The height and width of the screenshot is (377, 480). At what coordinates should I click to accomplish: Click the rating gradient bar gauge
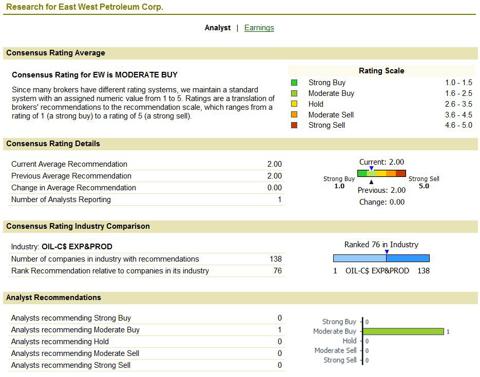click(x=382, y=173)
